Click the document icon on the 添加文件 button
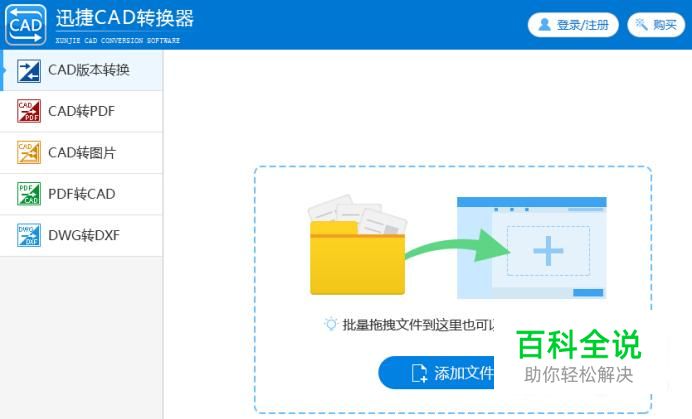Screen dimensions: 692x419 click(419, 373)
